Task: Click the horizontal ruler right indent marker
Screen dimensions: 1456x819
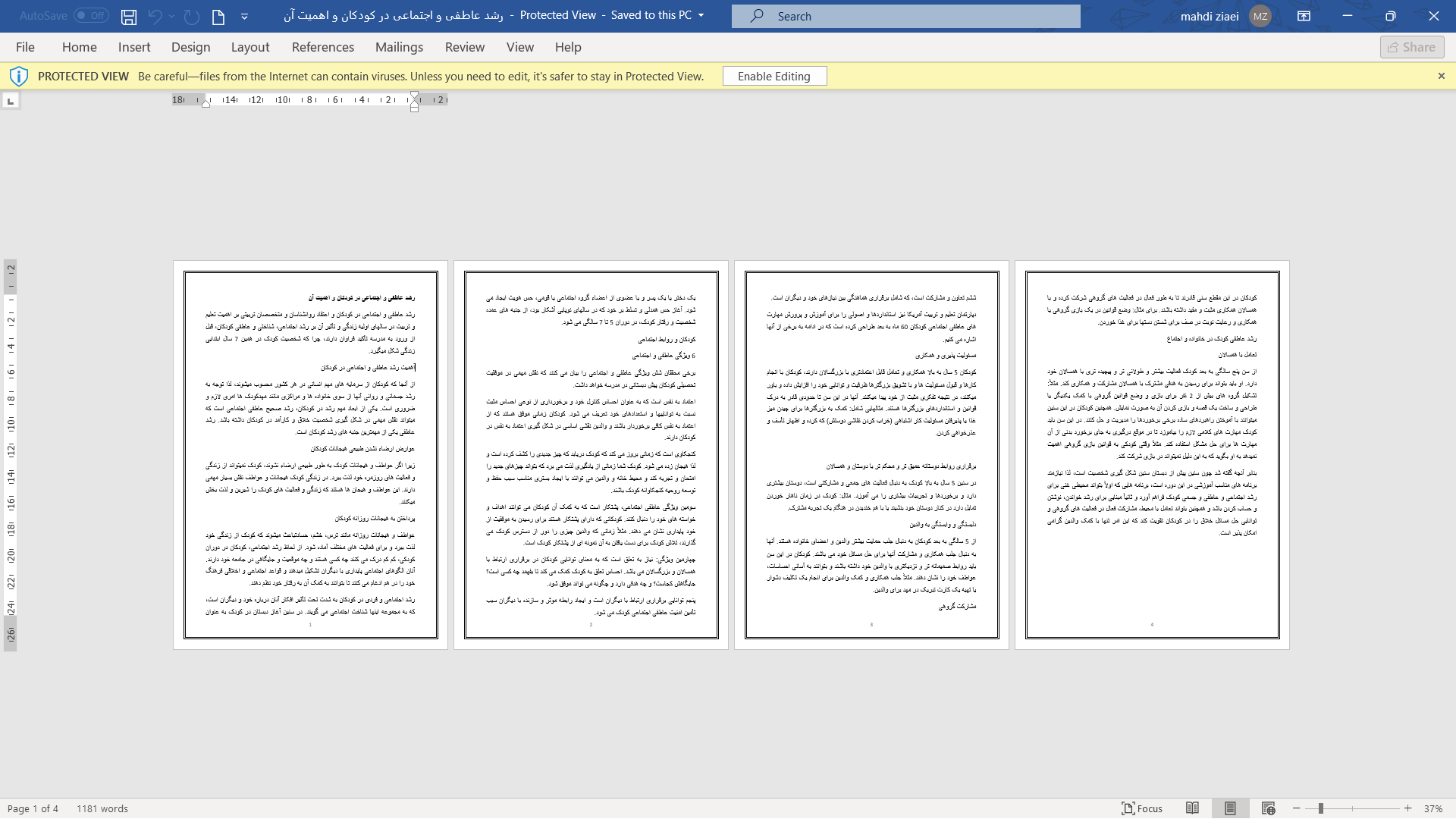Action: (414, 108)
